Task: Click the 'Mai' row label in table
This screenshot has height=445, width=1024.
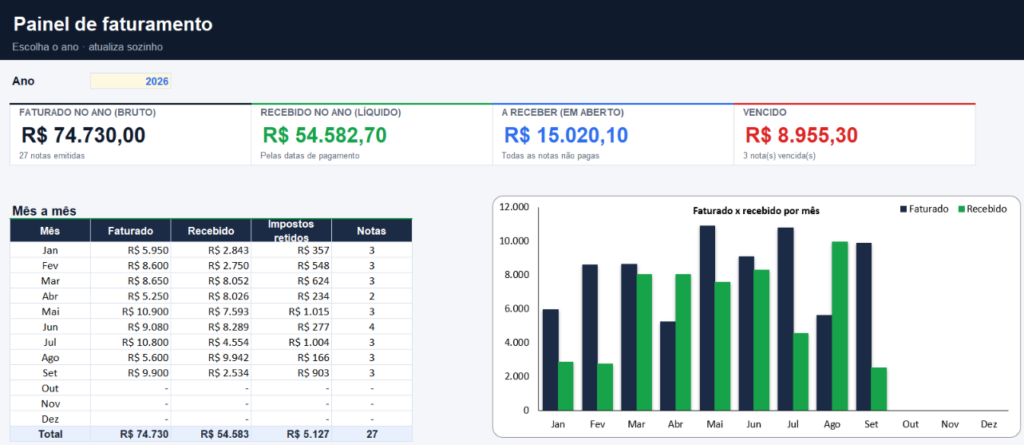Action: pyautogui.click(x=50, y=312)
